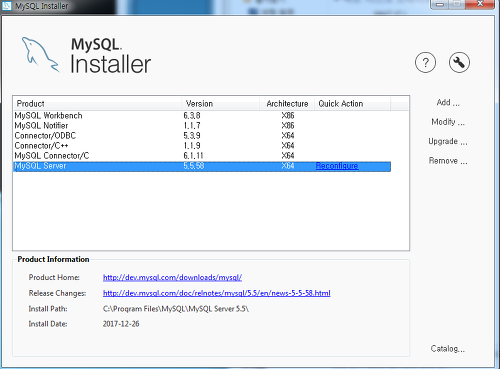Viewport: 500px width, 369px height.
Task: Open the Release Changes relnotes link
Action: coord(217,293)
